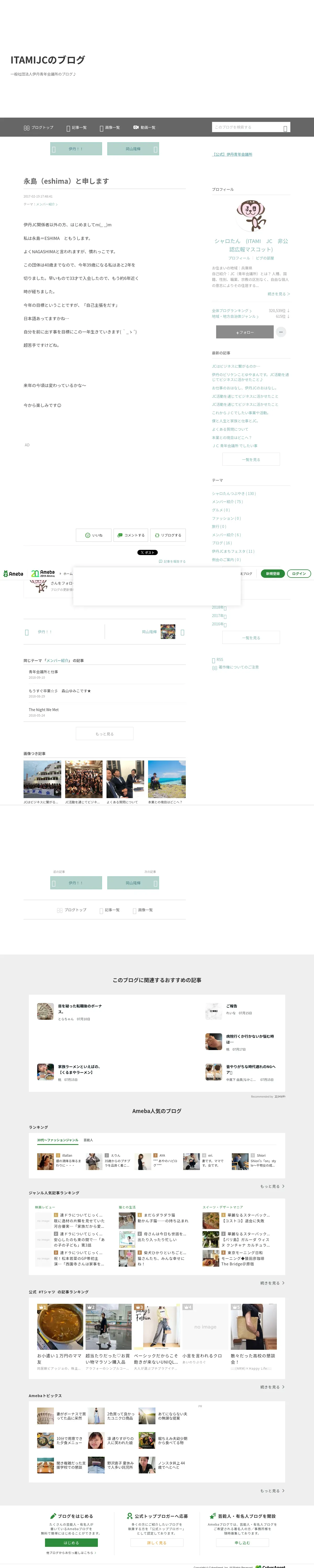Expand the 2017年 archive
Image resolution: width=314 pixels, height=1568 pixels.
[x=219, y=616]
